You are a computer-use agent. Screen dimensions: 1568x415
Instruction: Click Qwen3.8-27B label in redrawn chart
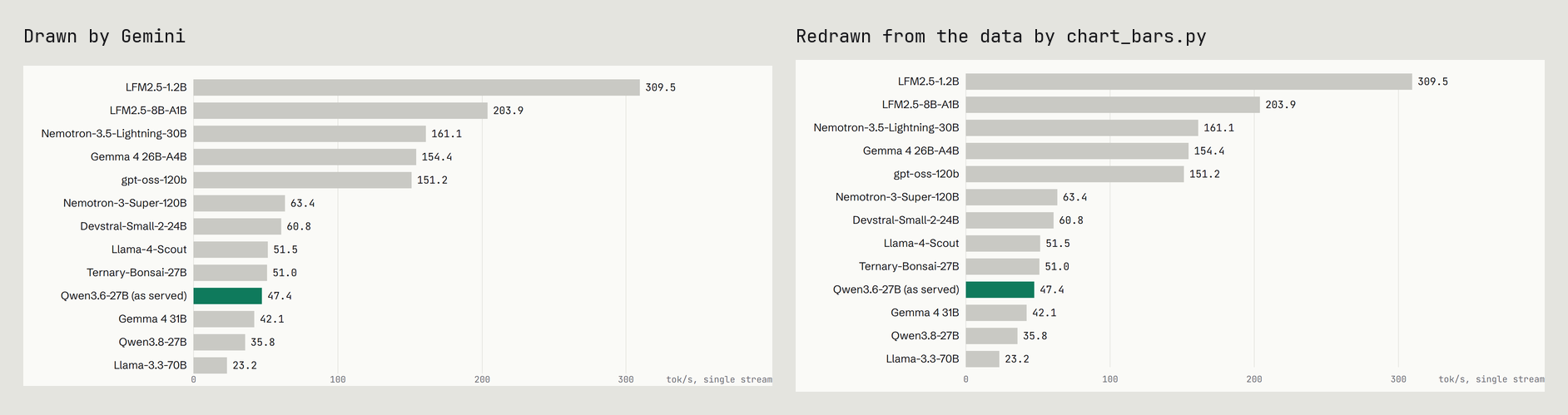(925, 336)
